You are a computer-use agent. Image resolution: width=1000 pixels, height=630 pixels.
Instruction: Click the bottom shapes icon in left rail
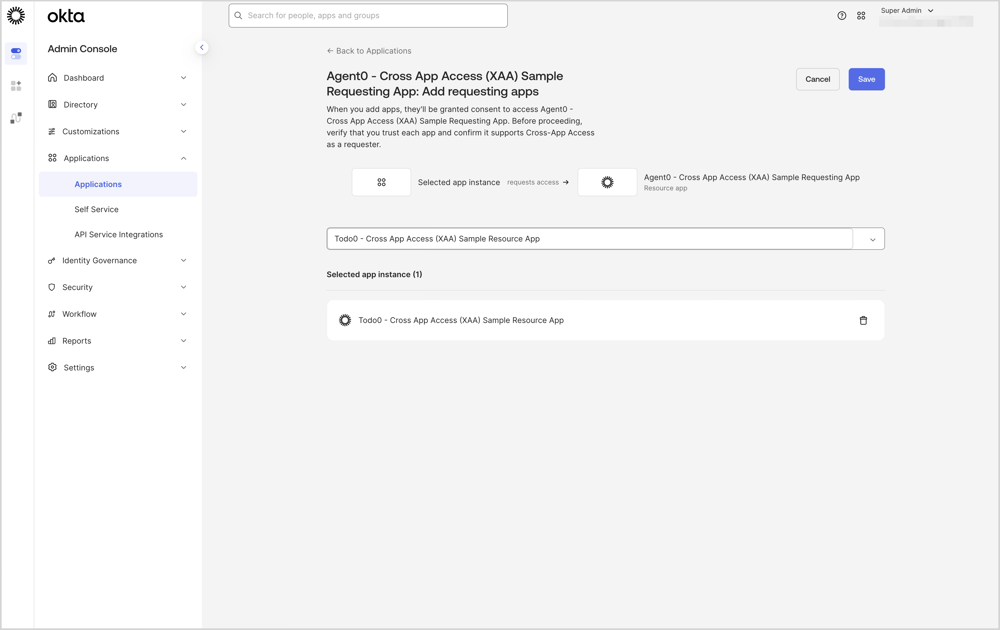(x=16, y=118)
